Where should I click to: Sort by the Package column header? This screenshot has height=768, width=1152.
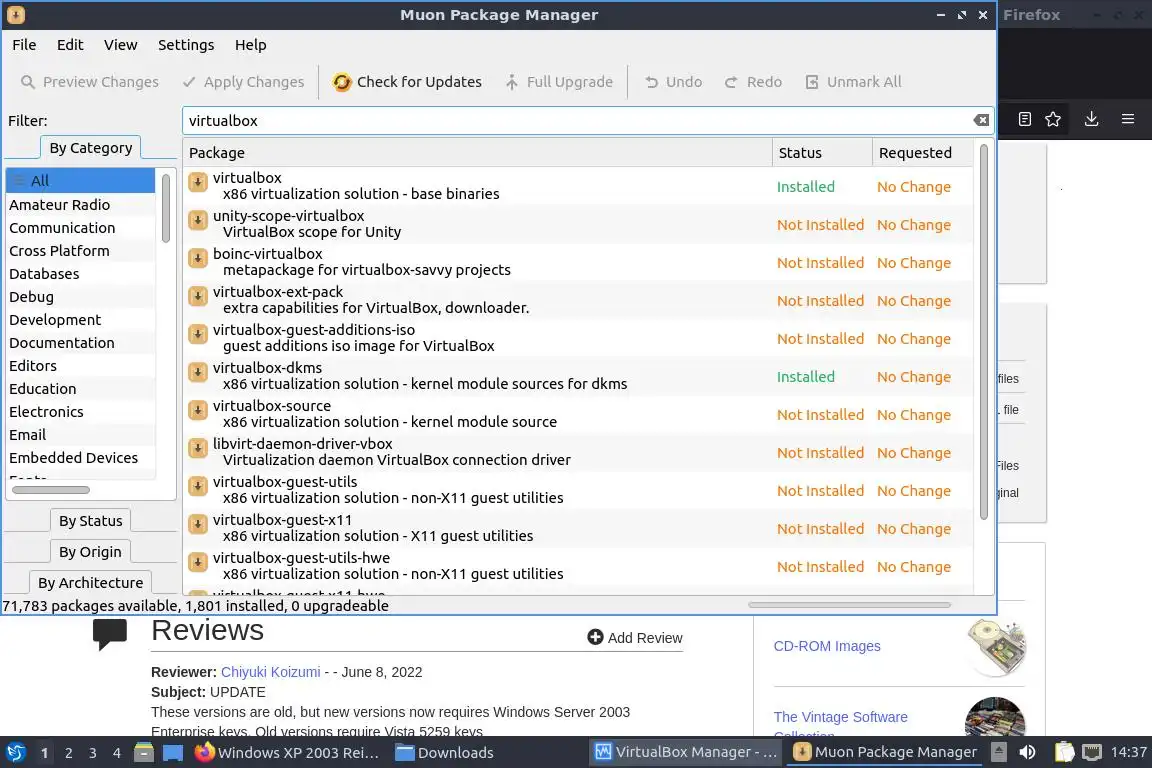(x=477, y=152)
